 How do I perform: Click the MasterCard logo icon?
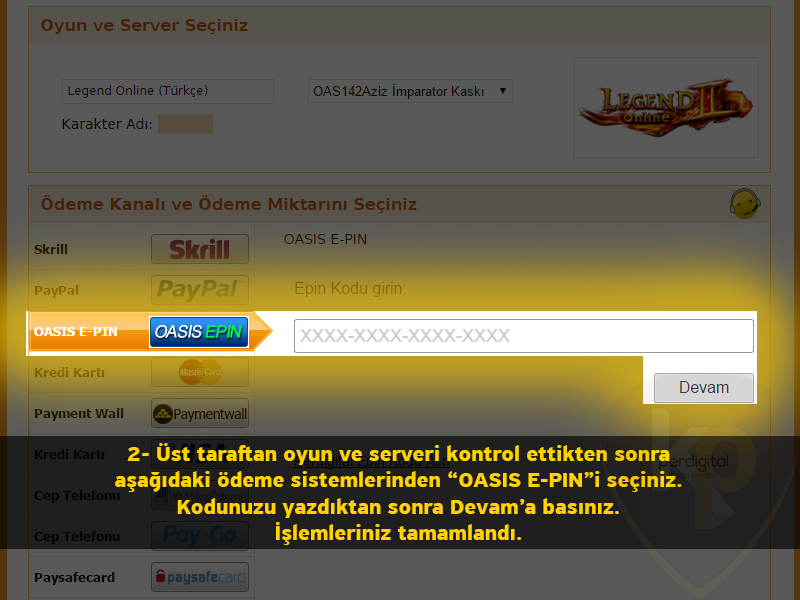pos(199,372)
